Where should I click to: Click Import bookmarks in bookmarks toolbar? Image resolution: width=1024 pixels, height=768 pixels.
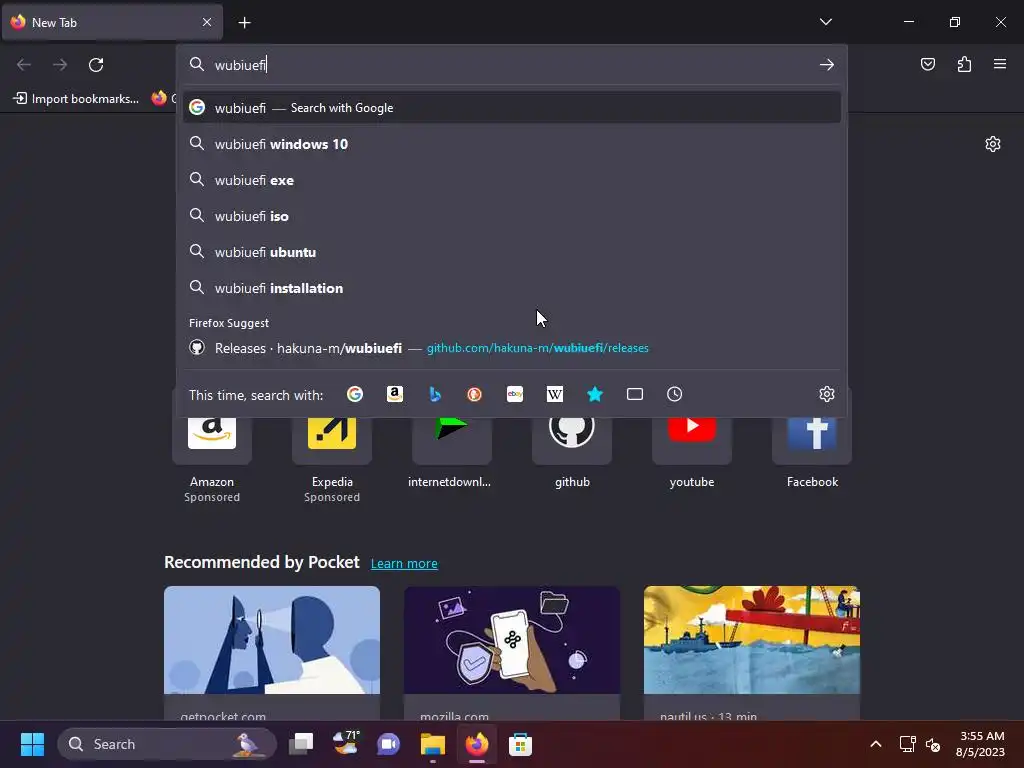[x=76, y=99]
